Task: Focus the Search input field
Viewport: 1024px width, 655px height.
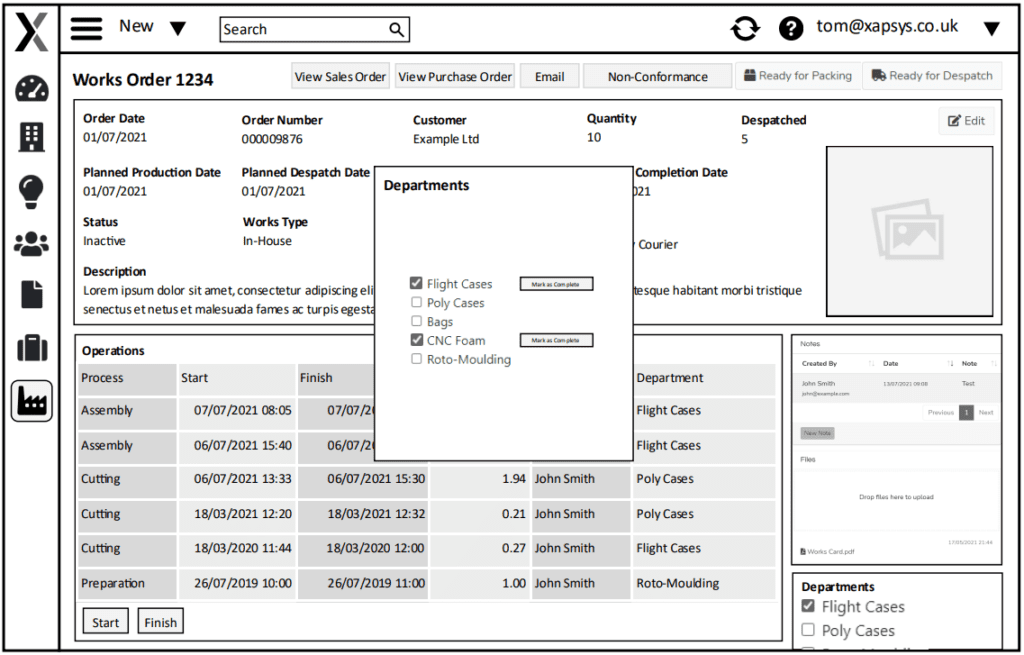Action: click(315, 29)
